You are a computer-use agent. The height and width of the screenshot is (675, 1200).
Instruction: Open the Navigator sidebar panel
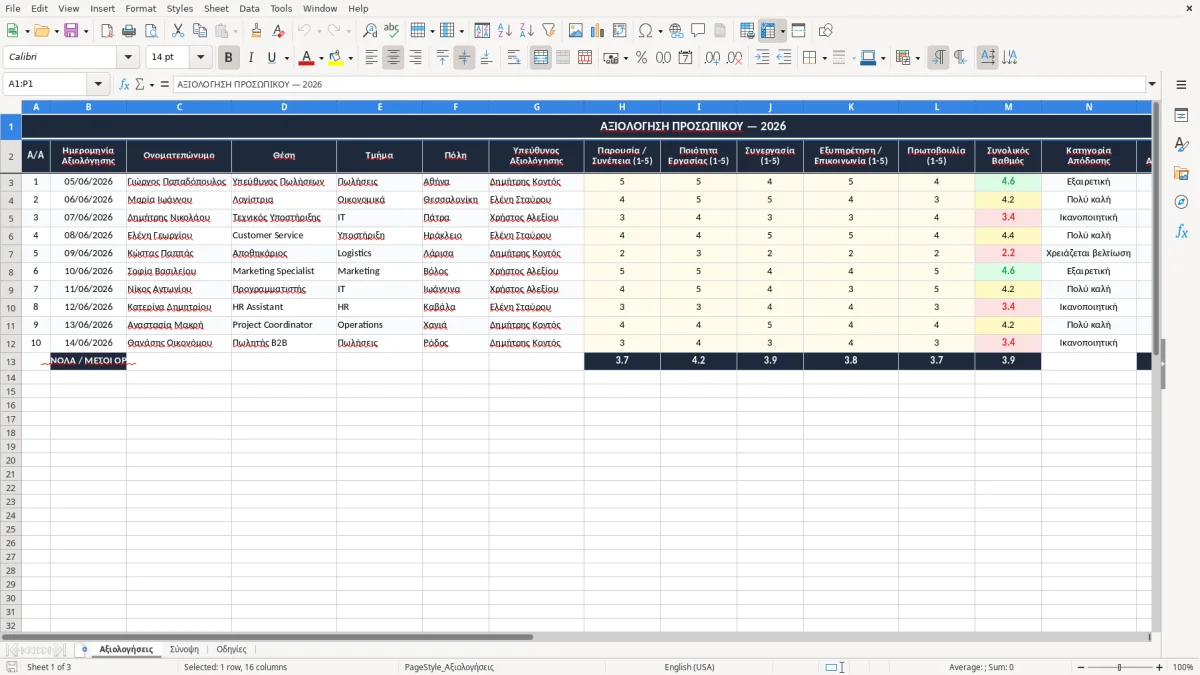1181,202
